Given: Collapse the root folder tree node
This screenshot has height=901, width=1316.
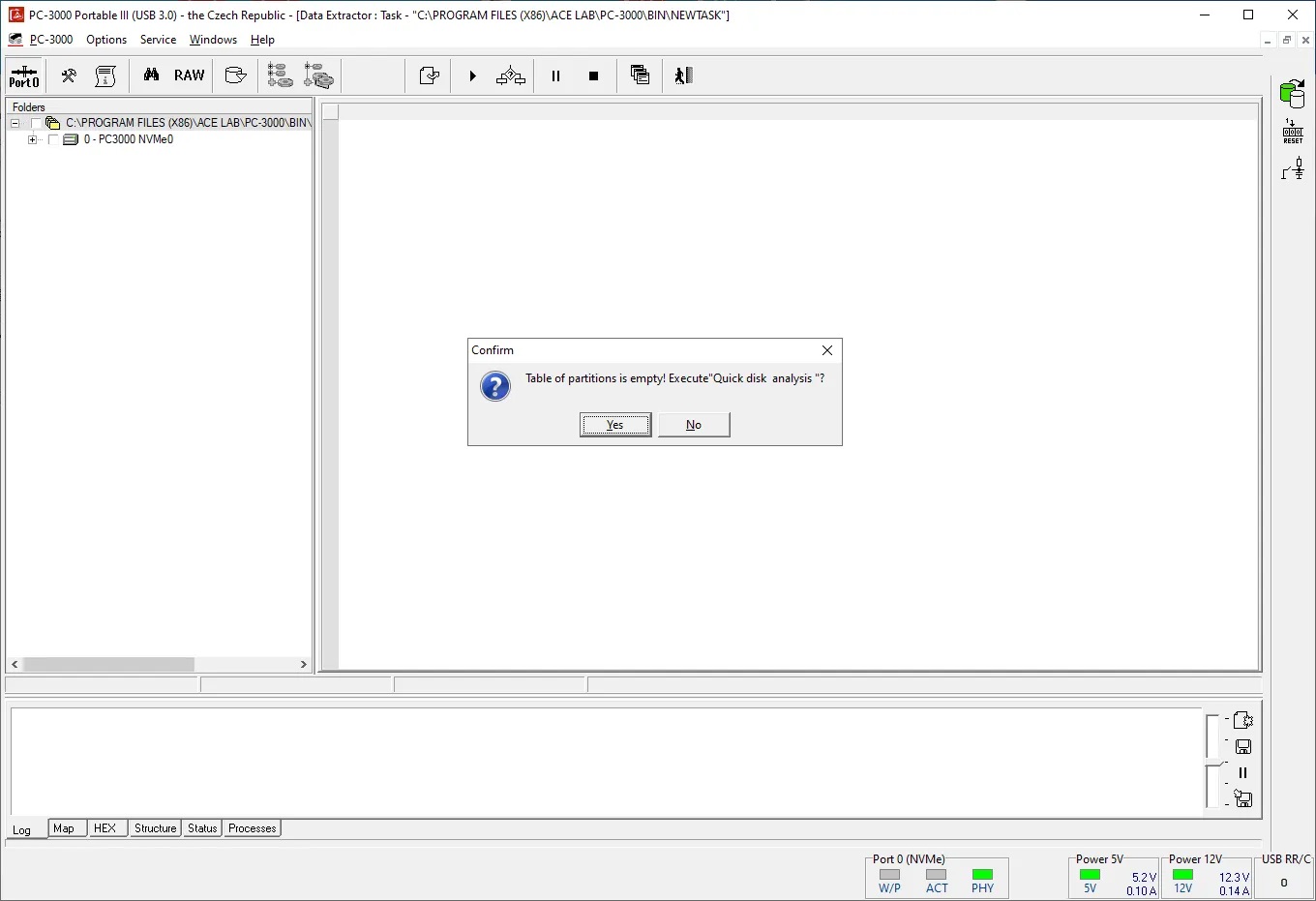Looking at the screenshot, I should click(x=15, y=124).
